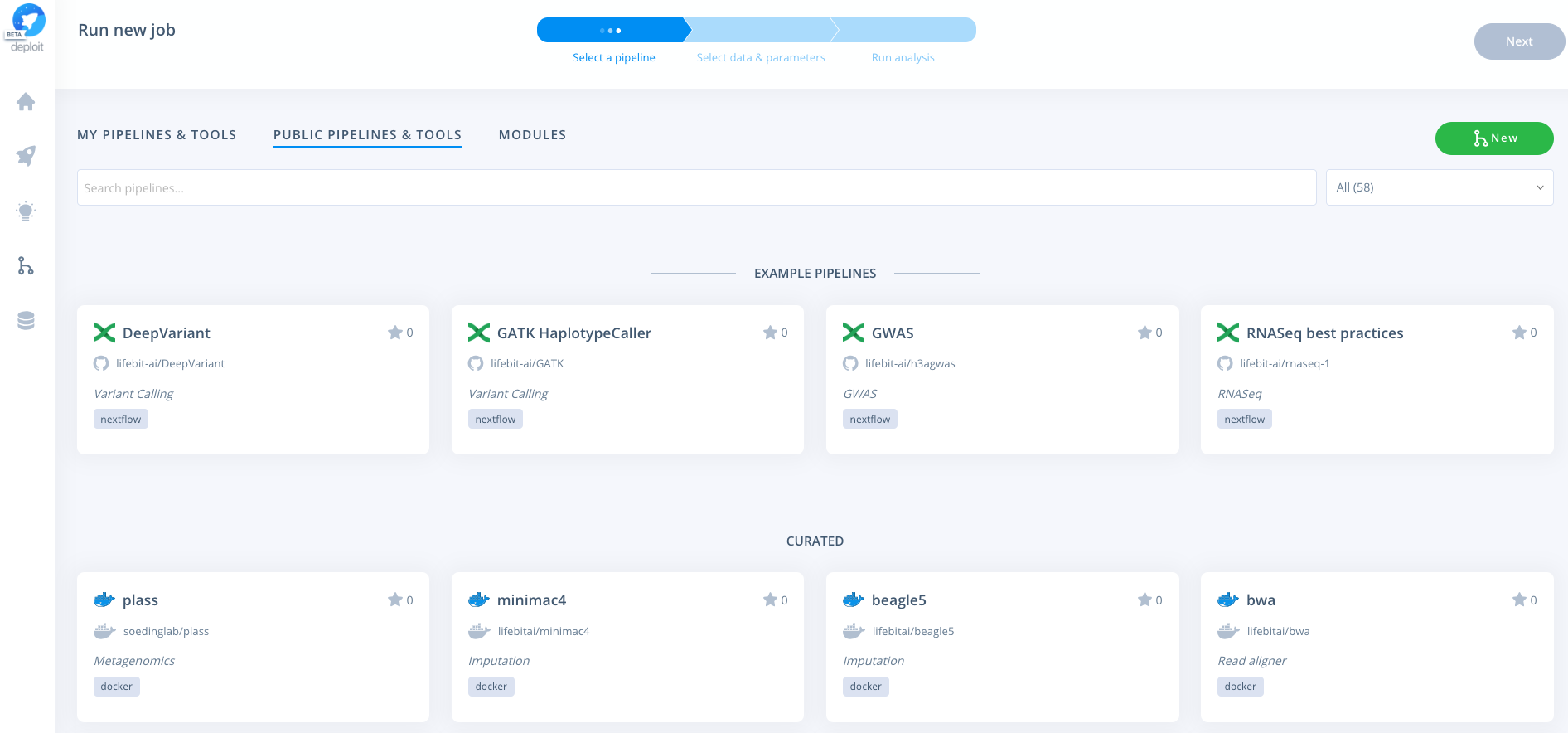The height and width of the screenshot is (733, 1568).
Task: Click the Metagenomics category text
Action: (x=134, y=661)
